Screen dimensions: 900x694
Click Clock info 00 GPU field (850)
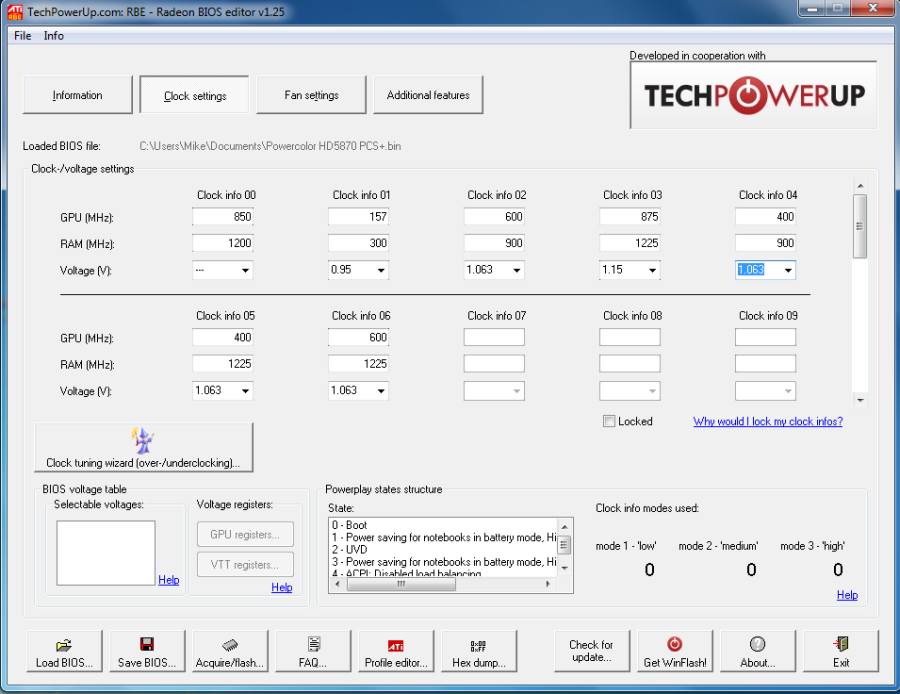[223, 217]
